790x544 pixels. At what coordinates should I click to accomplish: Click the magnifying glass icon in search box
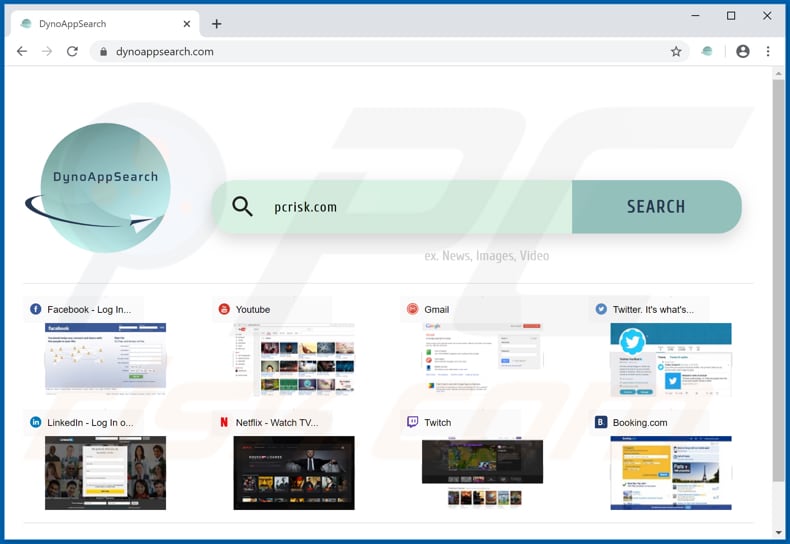(x=242, y=207)
